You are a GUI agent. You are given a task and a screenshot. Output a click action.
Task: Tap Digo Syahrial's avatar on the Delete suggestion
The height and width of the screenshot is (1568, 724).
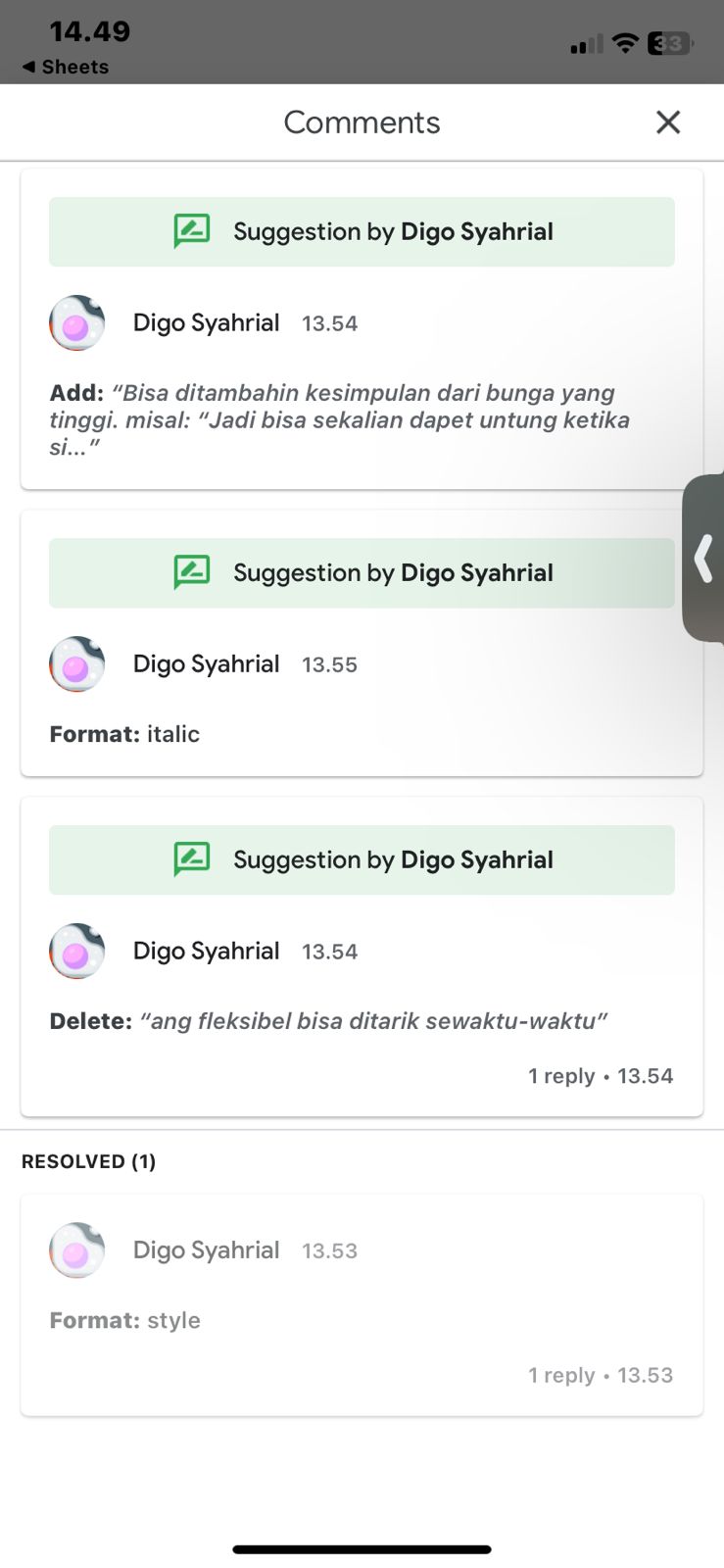[x=76, y=952]
